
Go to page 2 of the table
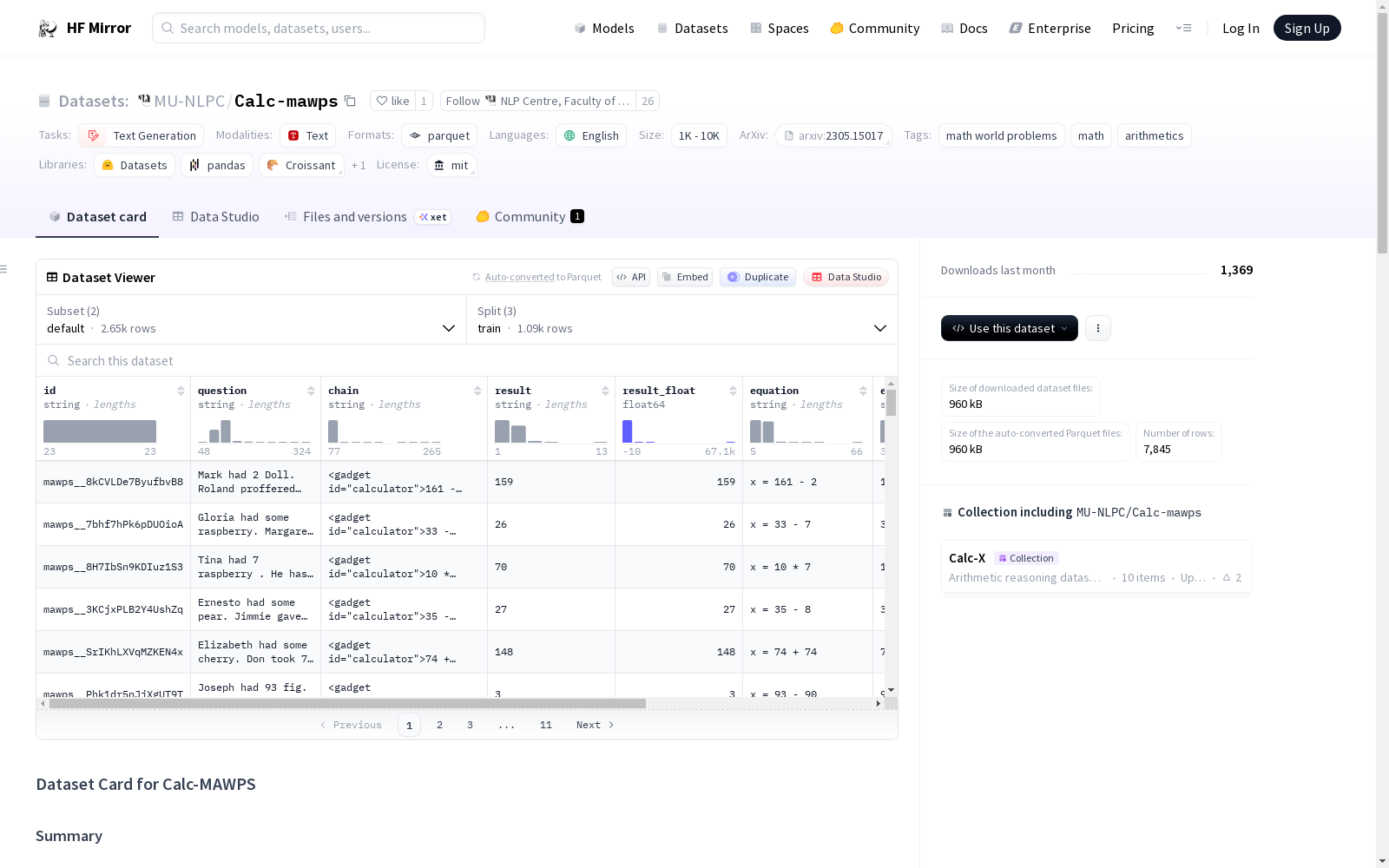pos(439,725)
